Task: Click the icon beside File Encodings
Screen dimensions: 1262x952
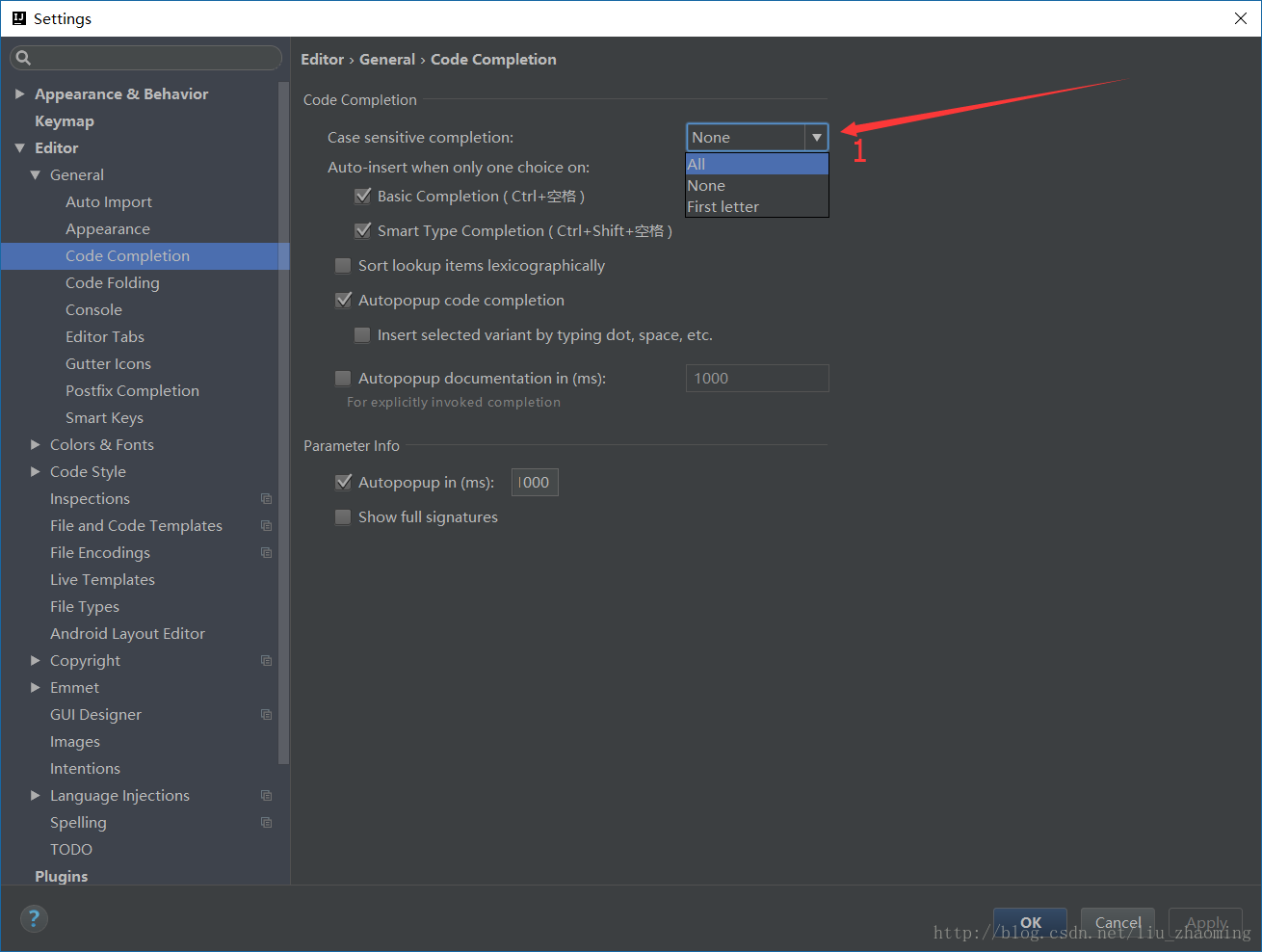Action: point(267,552)
